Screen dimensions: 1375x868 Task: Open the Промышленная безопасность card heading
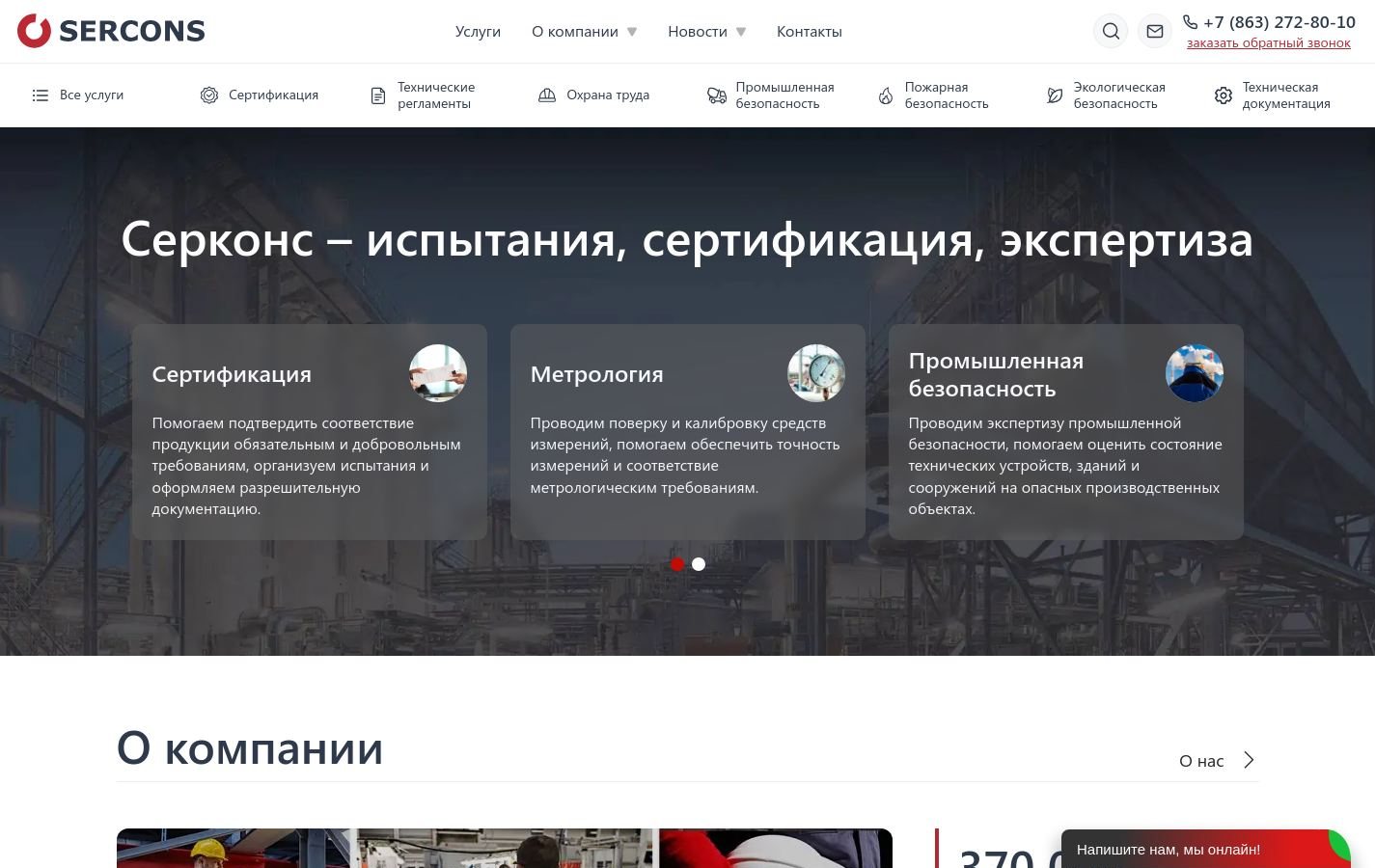996,374
